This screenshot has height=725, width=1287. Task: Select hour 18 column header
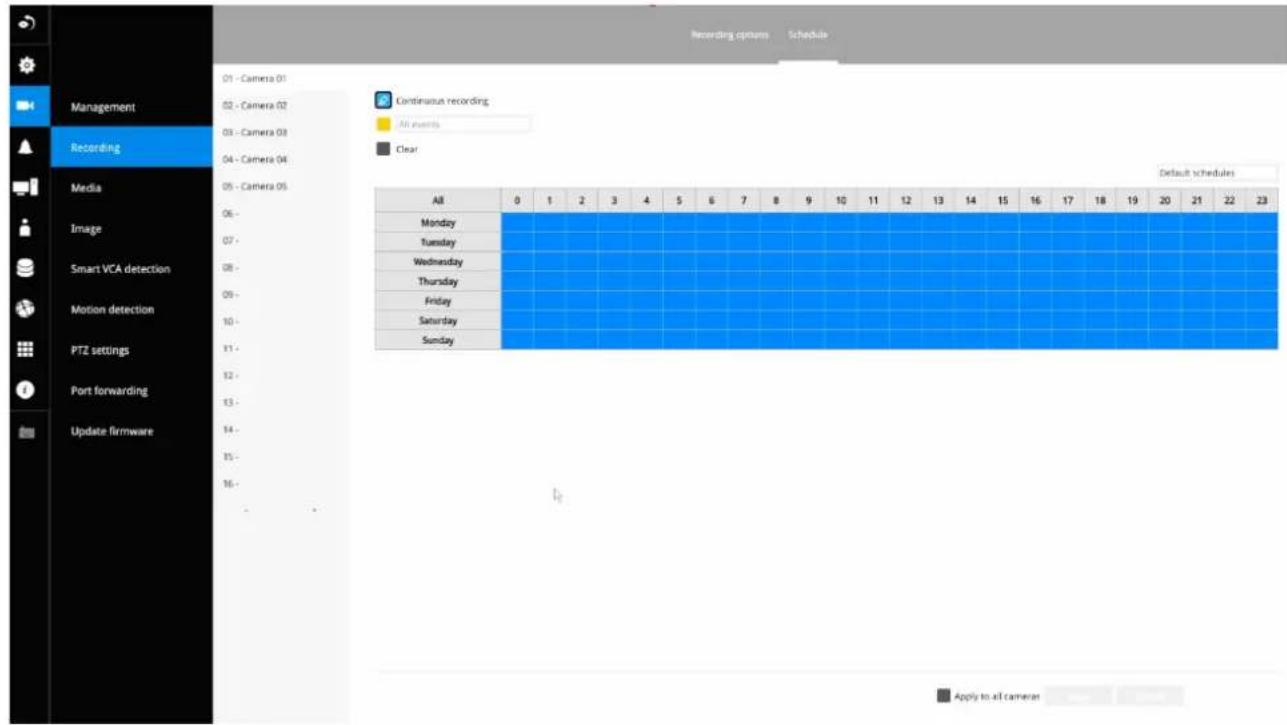pyautogui.click(x=1100, y=201)
